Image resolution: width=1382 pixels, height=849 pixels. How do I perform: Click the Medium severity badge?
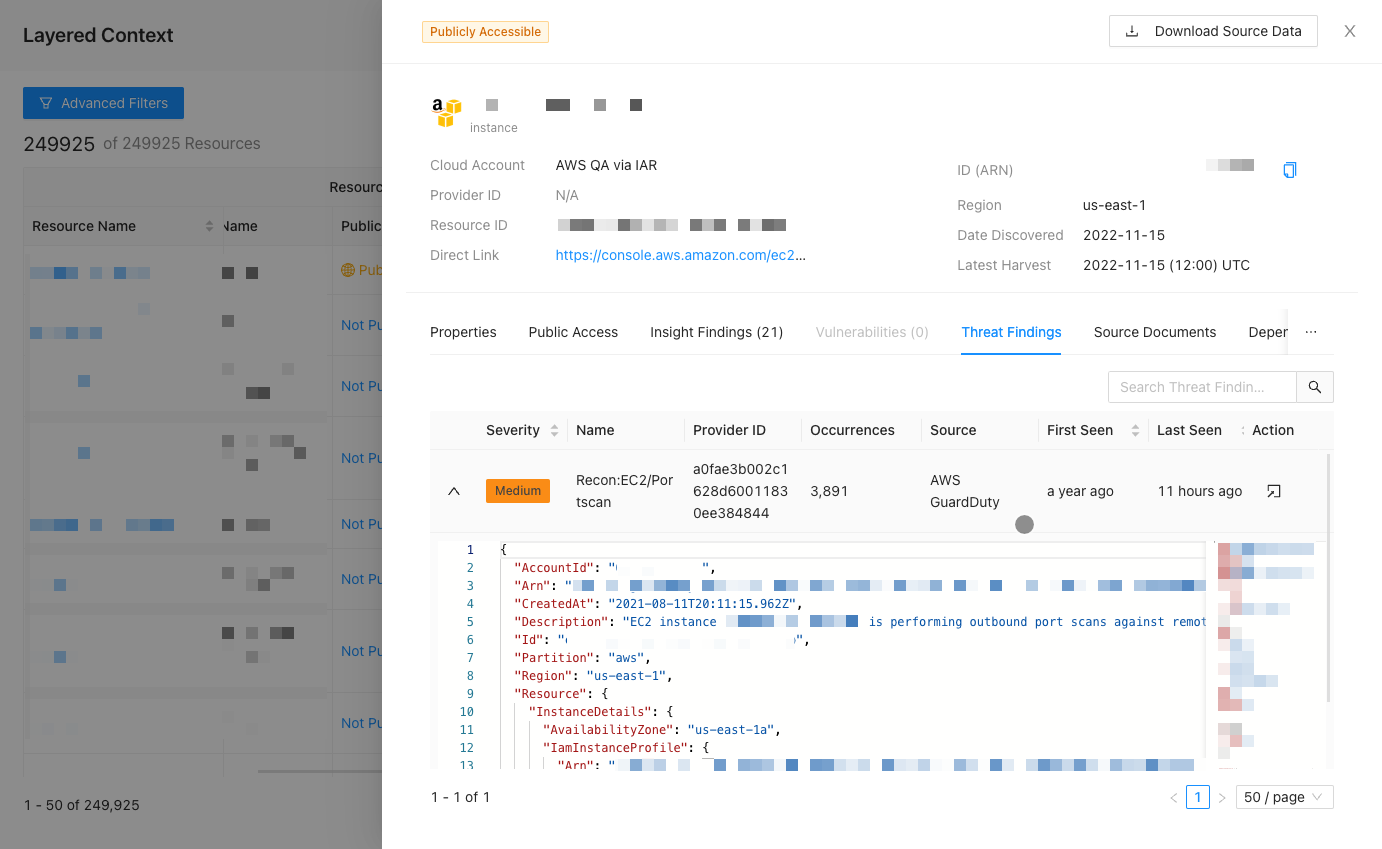click(x=518, y=491)
